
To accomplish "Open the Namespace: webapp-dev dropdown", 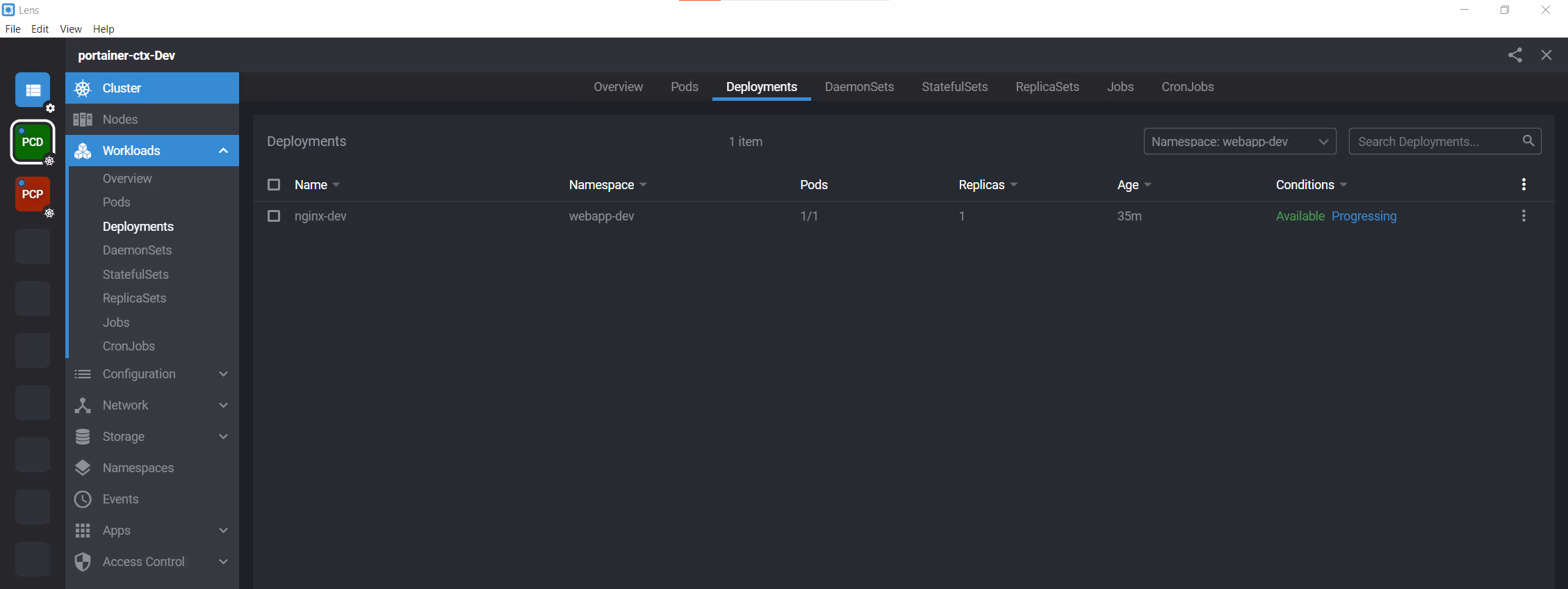I will click(x=1240, y=142).
